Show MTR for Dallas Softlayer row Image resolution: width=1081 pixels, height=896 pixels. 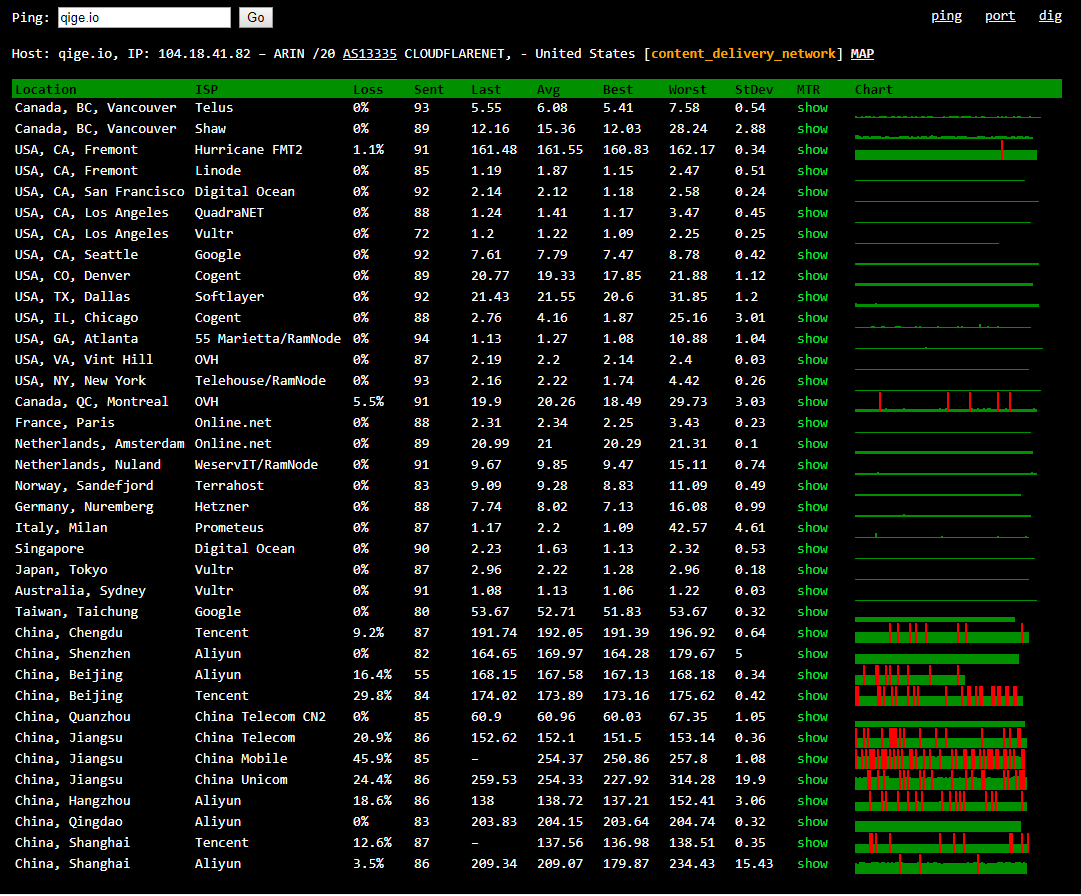(812, 297)
